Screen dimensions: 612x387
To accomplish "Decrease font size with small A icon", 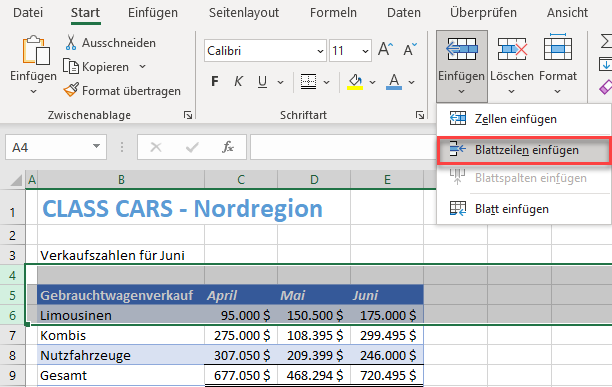I will 410,50.
